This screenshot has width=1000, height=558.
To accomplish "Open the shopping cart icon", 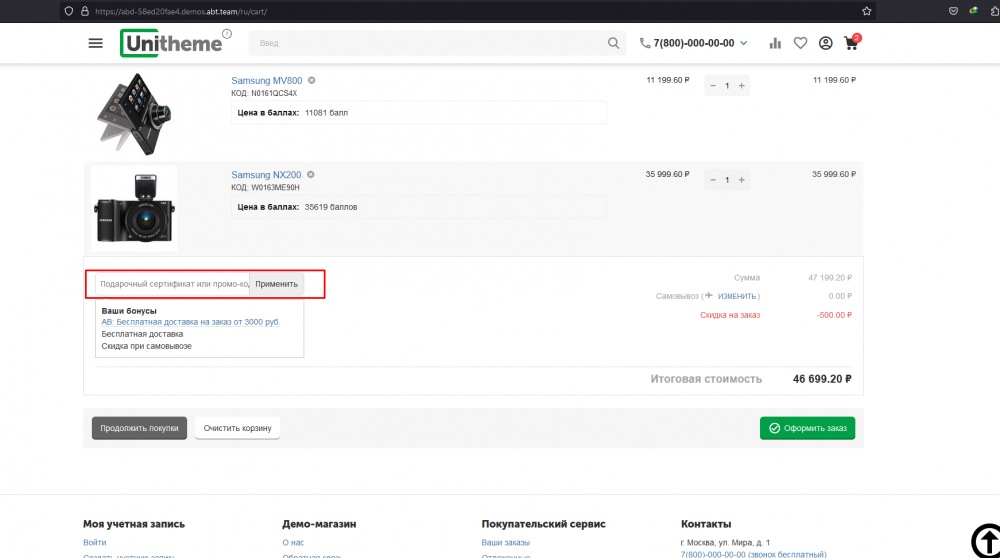I will tap(851, 43).
